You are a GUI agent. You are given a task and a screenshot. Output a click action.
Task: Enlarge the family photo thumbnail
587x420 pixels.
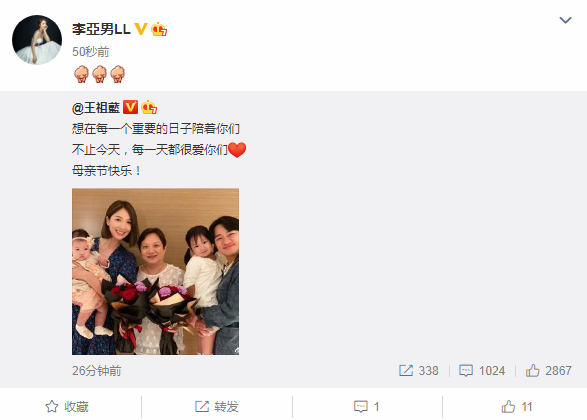[155, 271]
